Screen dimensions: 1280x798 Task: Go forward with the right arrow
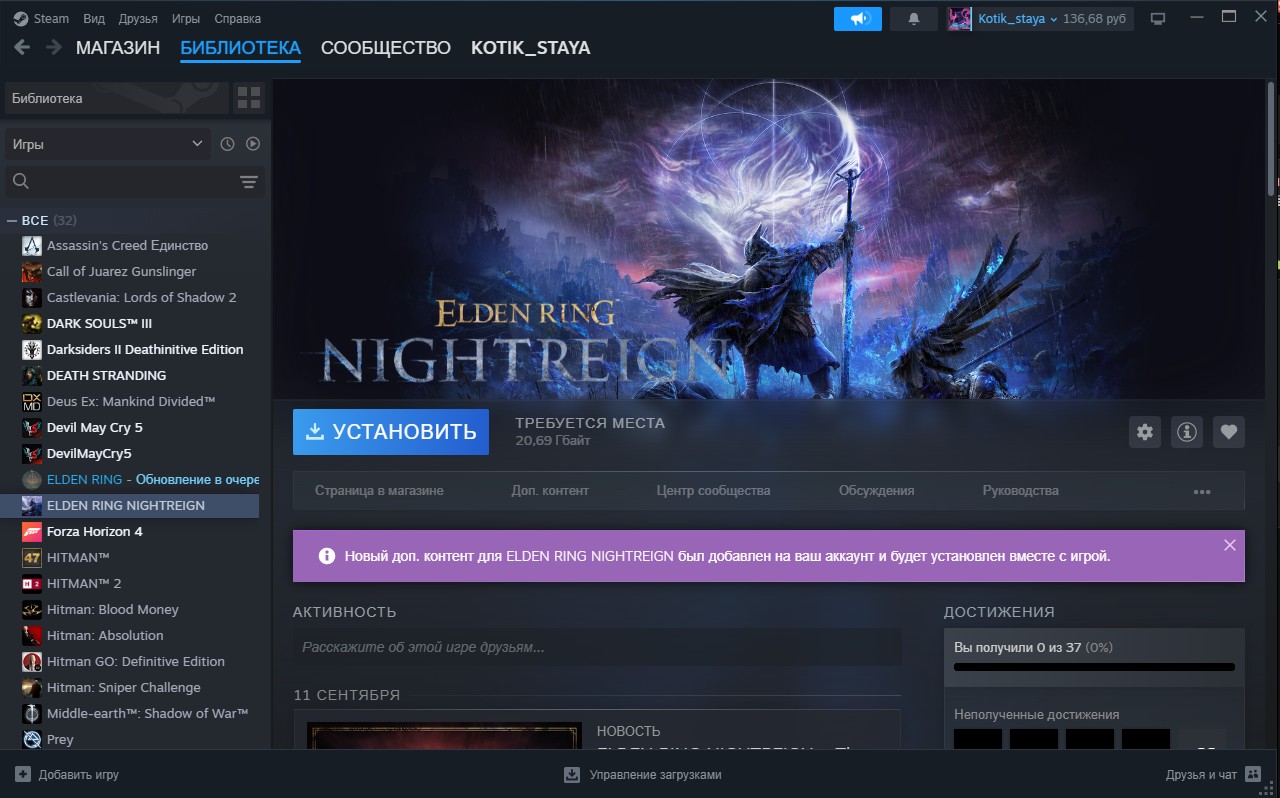pyautogui.click(x=53, y=47)
